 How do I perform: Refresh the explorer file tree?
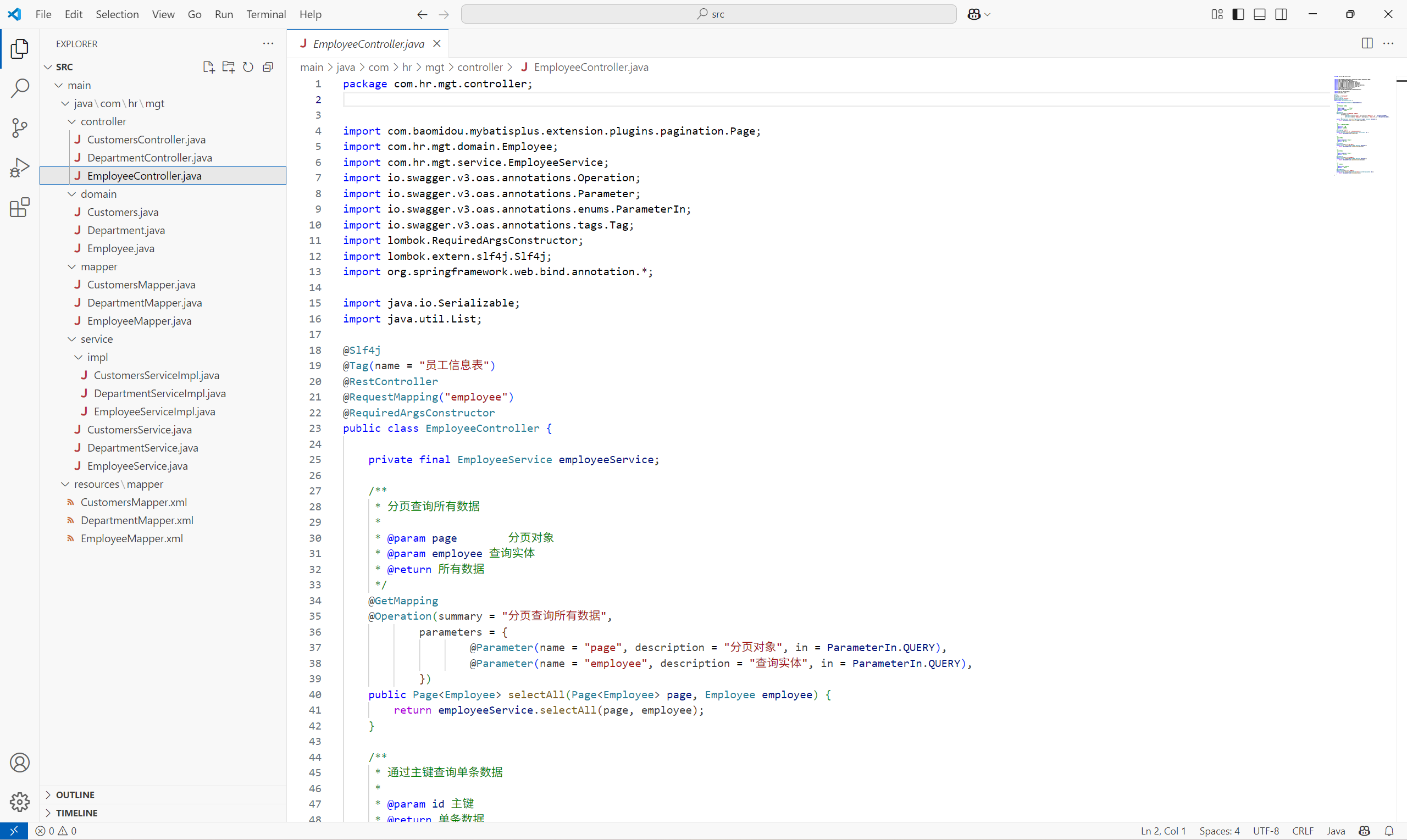pos(248,67)
